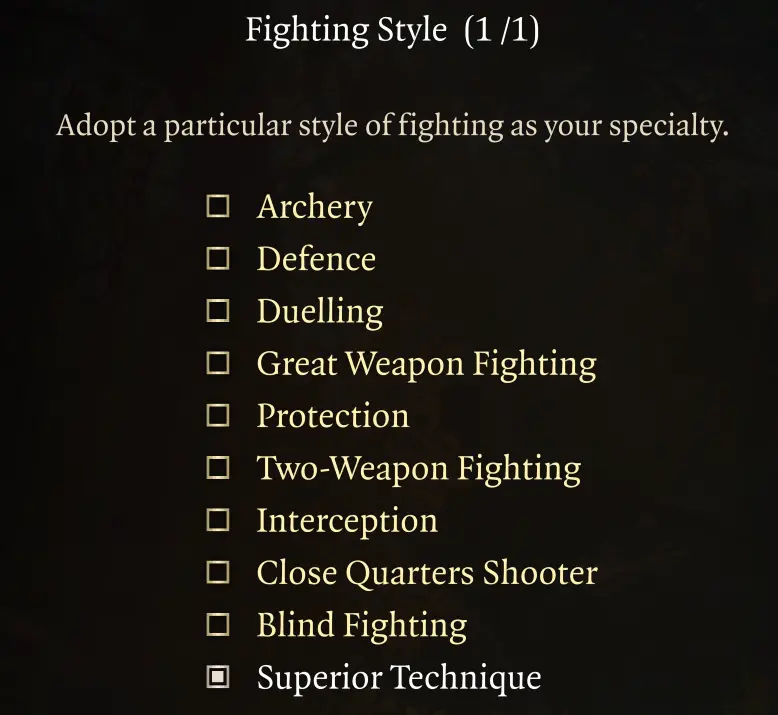Screen dimensions: 778x715
Task: Choose Close Quarters Shooter text
Action: (x=427, y=573)
